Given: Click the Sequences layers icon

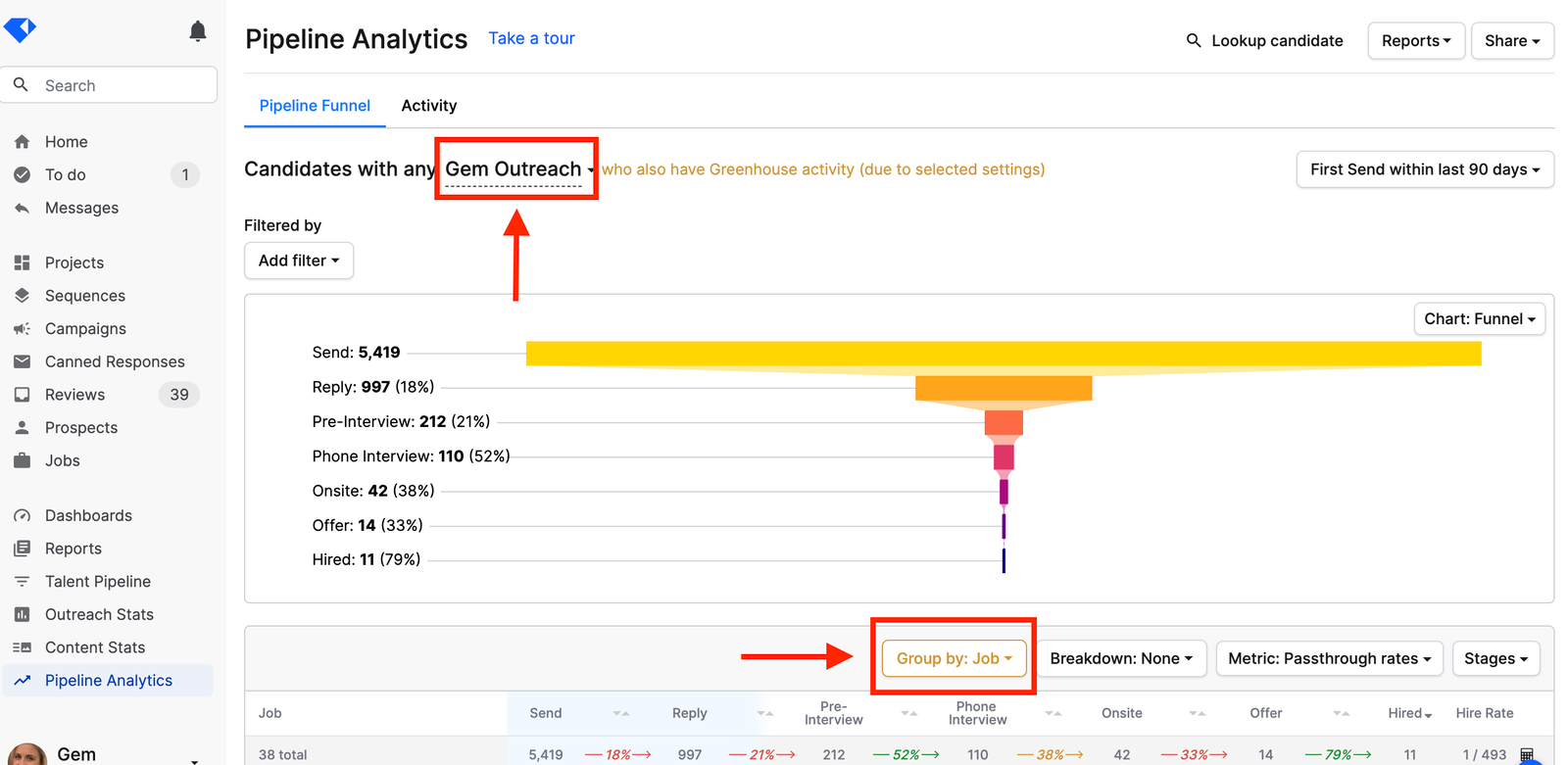Looking at the screenshot, I should click(x=22, y=296).
